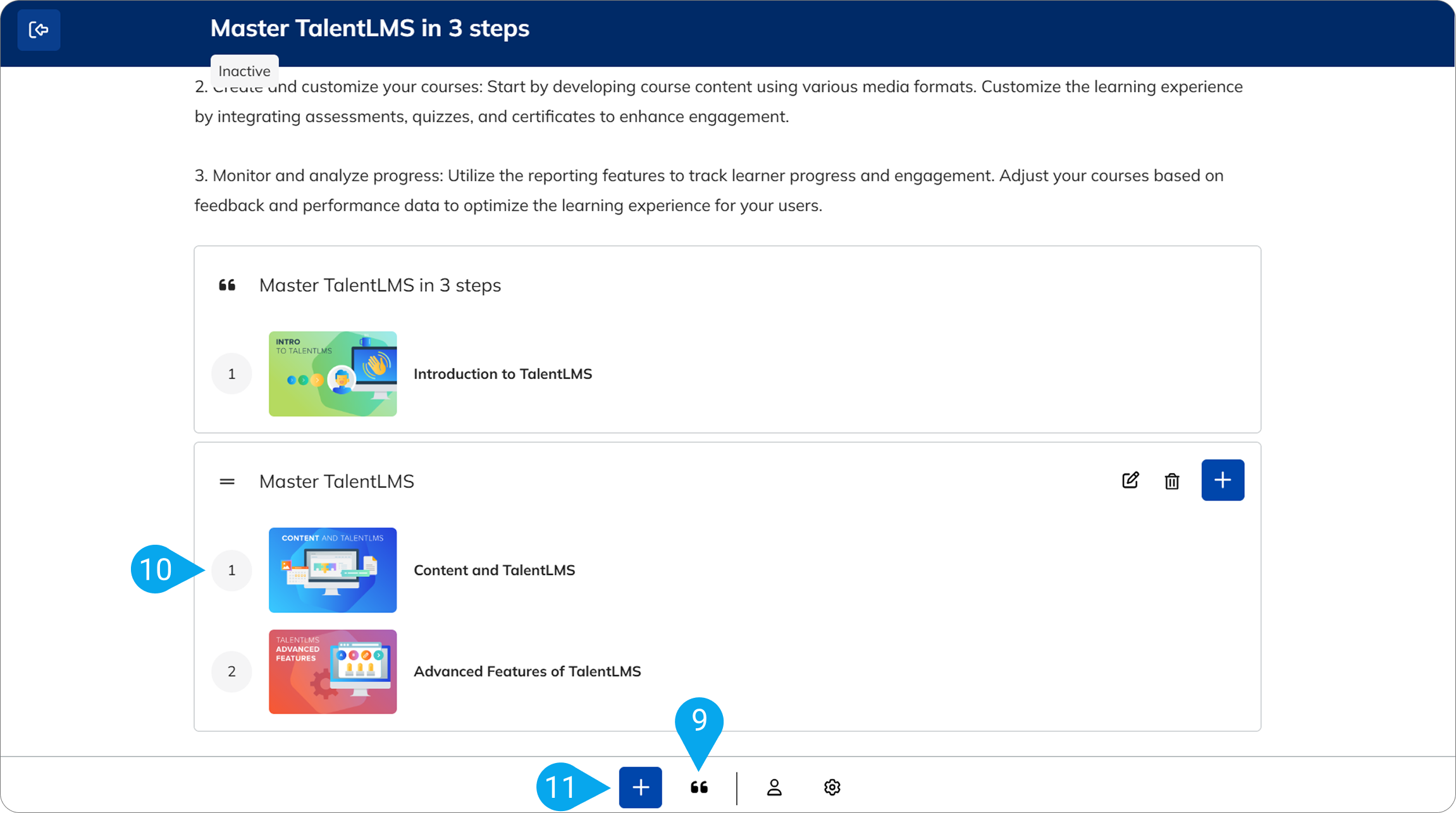Grab the Master TalentLMS section drag handle
Viewport: 1456px width, 813px height.
(x=227, y=481)
